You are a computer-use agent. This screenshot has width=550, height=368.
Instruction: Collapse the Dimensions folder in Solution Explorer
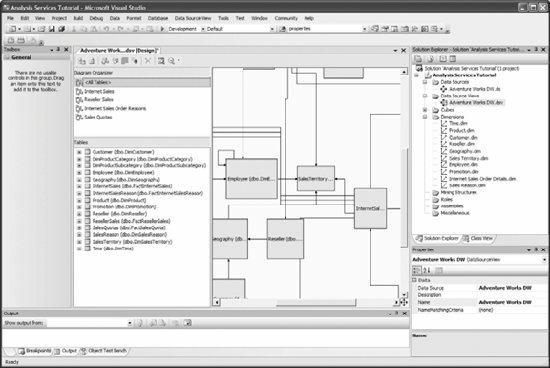click(x=425, y=117)
